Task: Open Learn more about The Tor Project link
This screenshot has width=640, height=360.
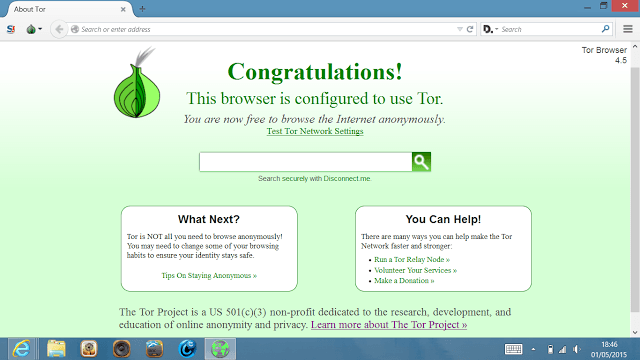Action: click(x=389, y=325)
